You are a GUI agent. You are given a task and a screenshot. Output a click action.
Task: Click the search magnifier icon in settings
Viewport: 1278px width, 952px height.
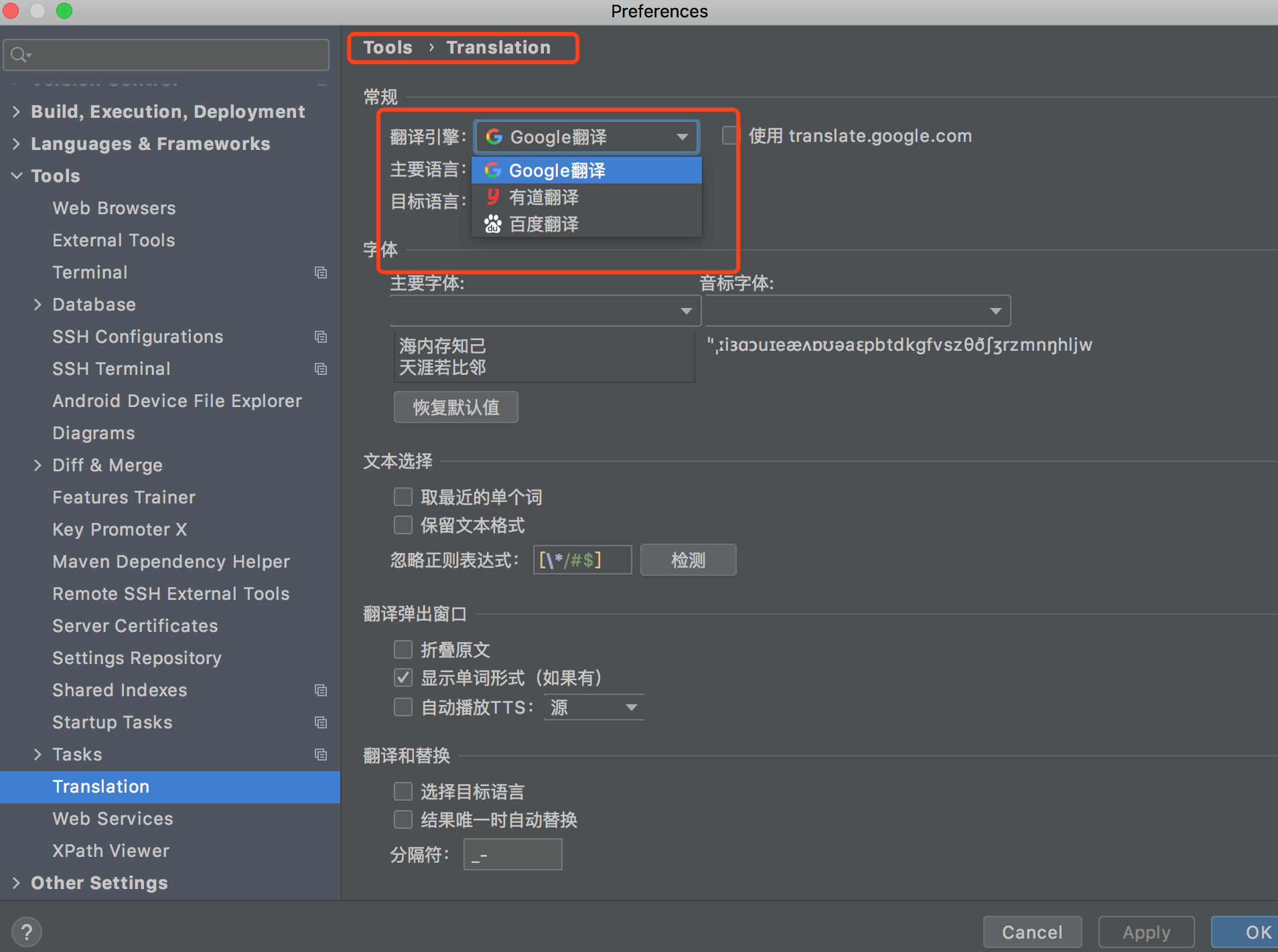click(x=21, y=55)
